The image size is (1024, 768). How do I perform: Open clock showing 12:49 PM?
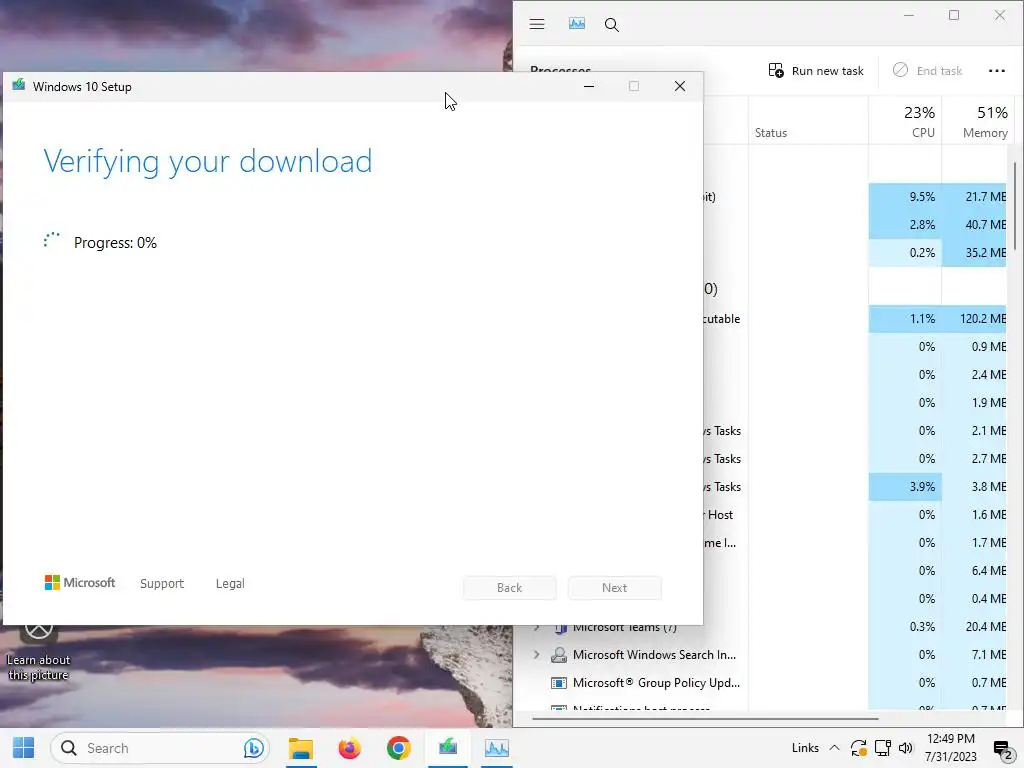(x=951, y=748)
